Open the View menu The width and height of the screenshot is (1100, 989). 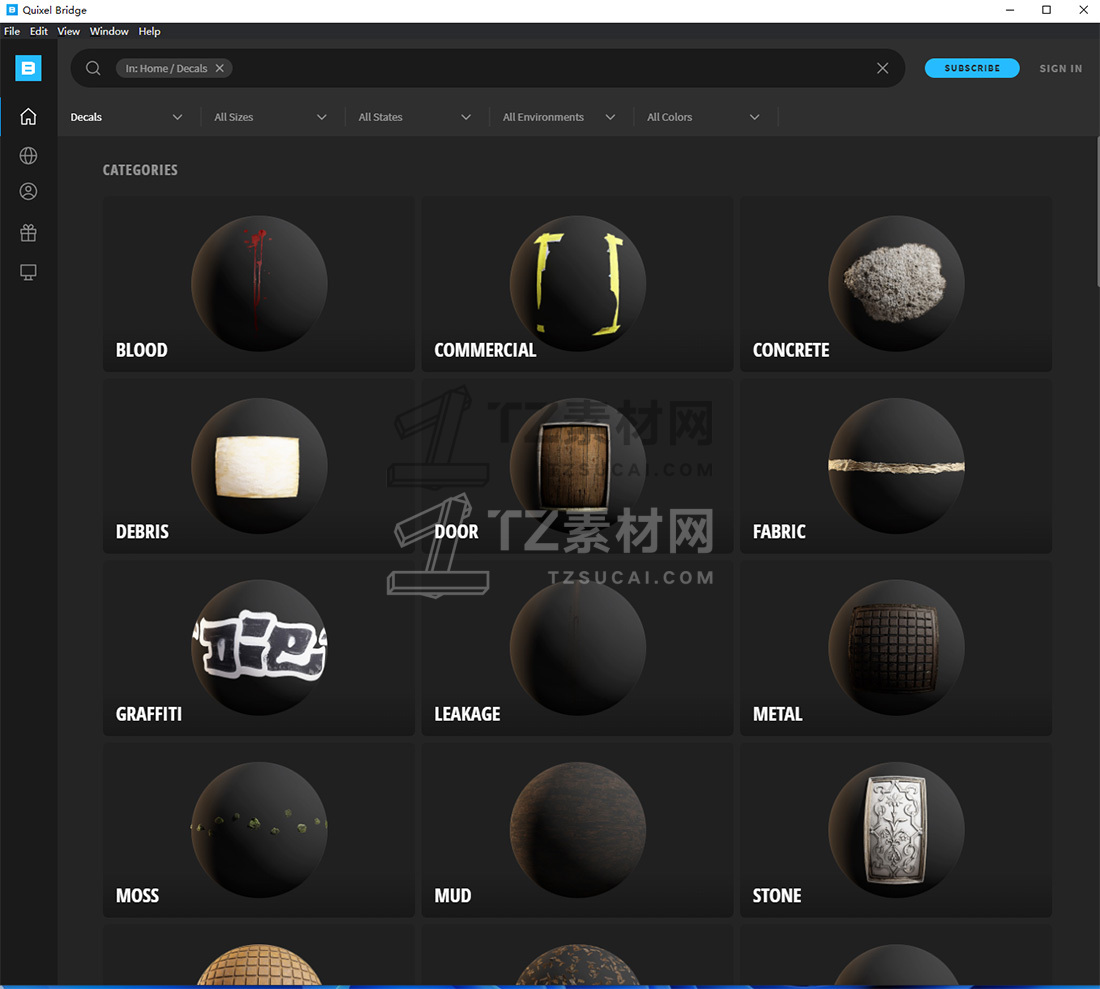pyautogui.click(x=68, y=32)
